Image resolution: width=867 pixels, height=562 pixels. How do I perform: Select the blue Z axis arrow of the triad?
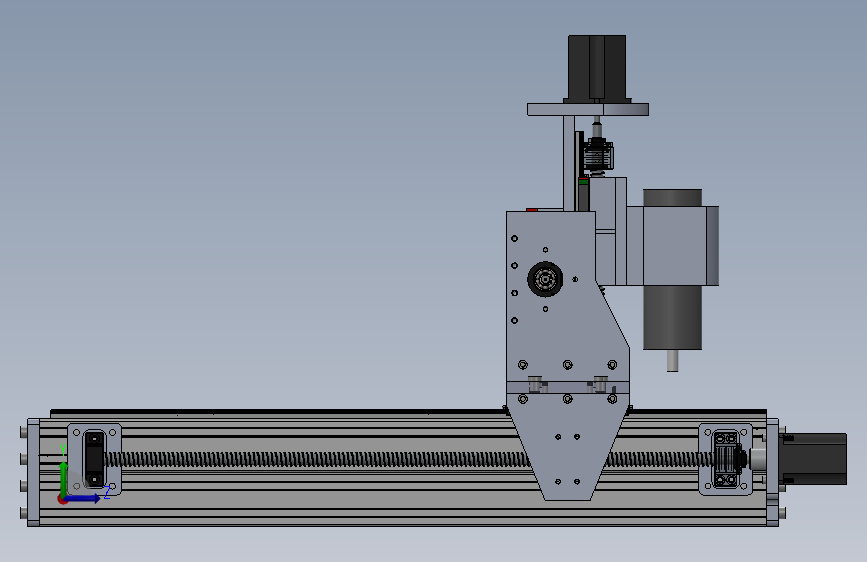click(83, 498)
